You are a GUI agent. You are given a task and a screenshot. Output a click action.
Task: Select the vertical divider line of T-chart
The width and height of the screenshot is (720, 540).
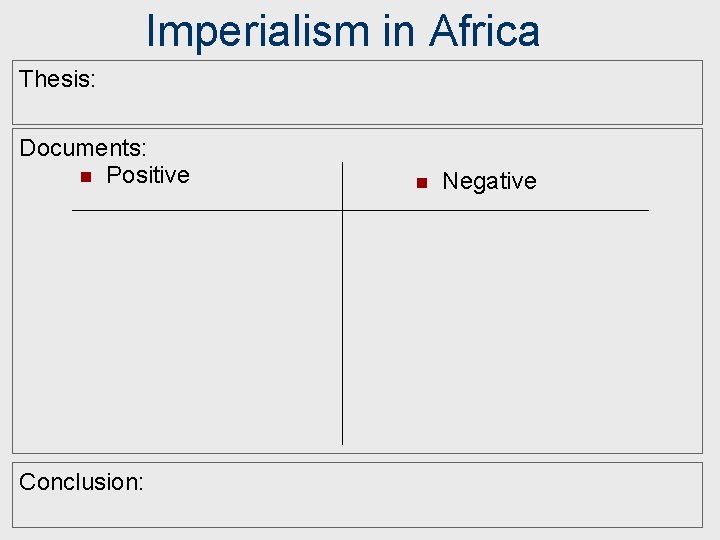click(342, 320)
